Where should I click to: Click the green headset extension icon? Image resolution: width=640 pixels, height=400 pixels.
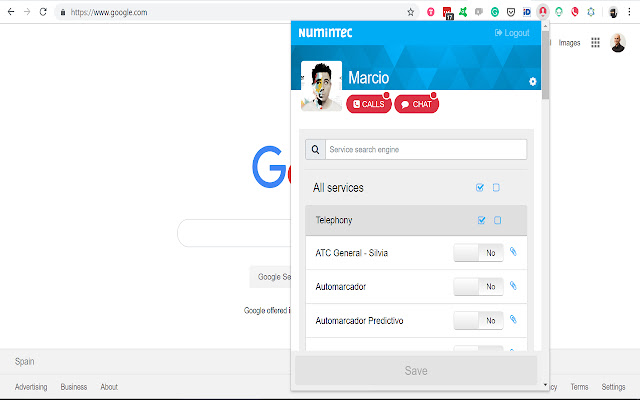[x=559, y=12]
